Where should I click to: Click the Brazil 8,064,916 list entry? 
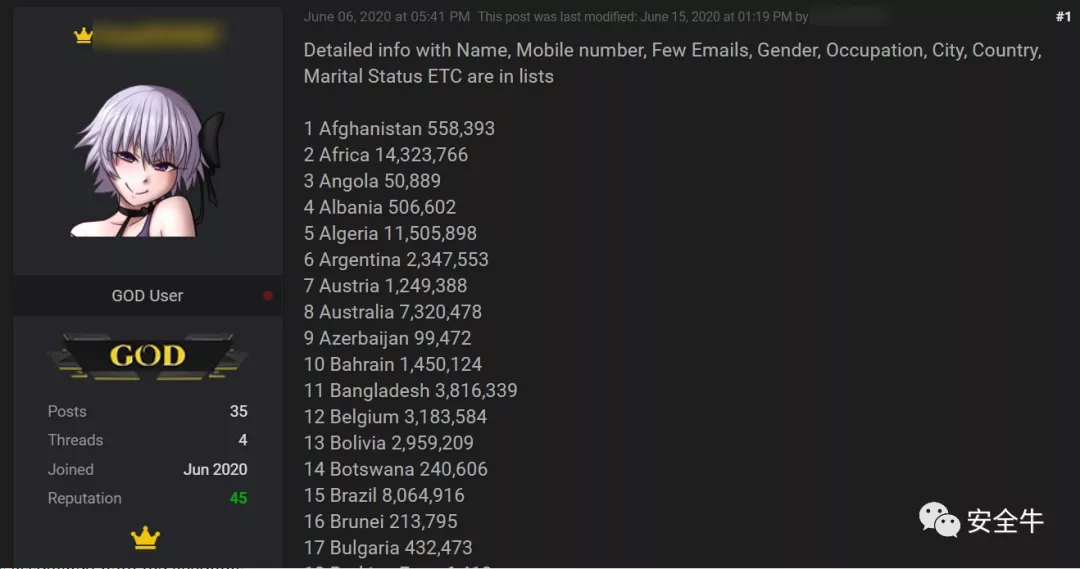tap(384, 495)
